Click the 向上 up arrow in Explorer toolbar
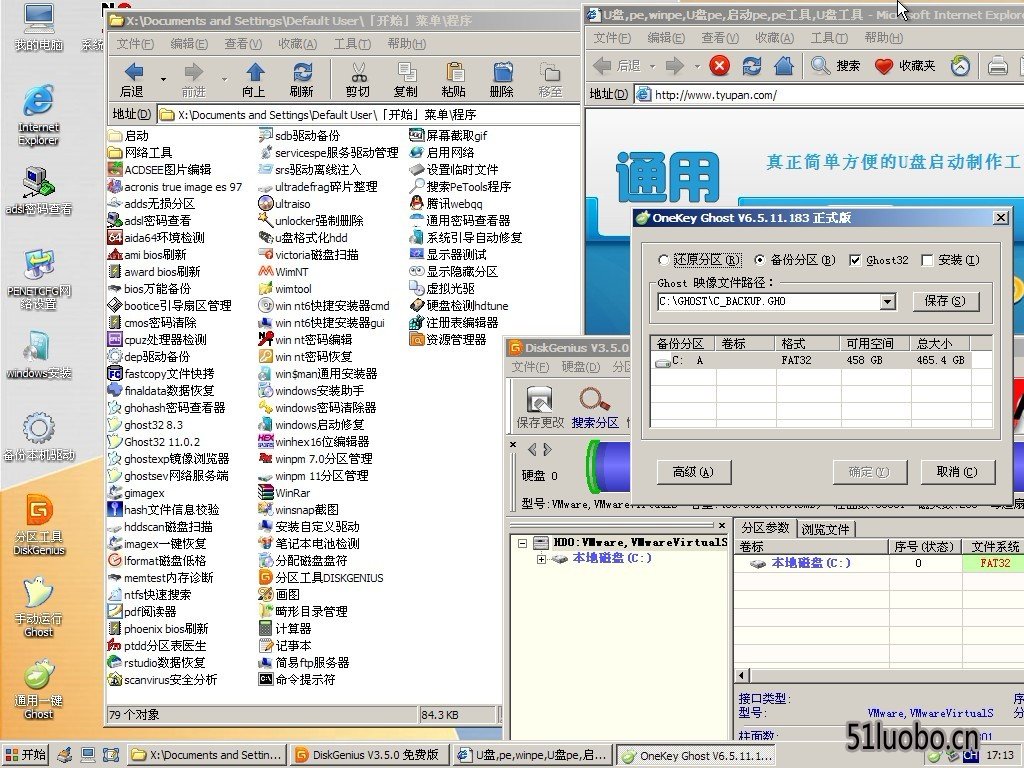This screenshot has height=768, width=1024. tap(254, 80)
